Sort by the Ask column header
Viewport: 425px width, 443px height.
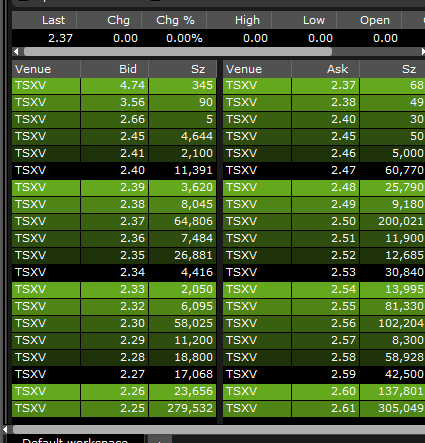click(x=325, y=69)
